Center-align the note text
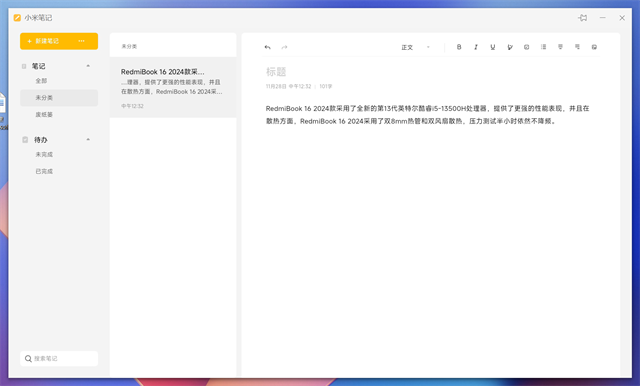The height and width of the screenshot is (386, 640). [x=560, y=47]
